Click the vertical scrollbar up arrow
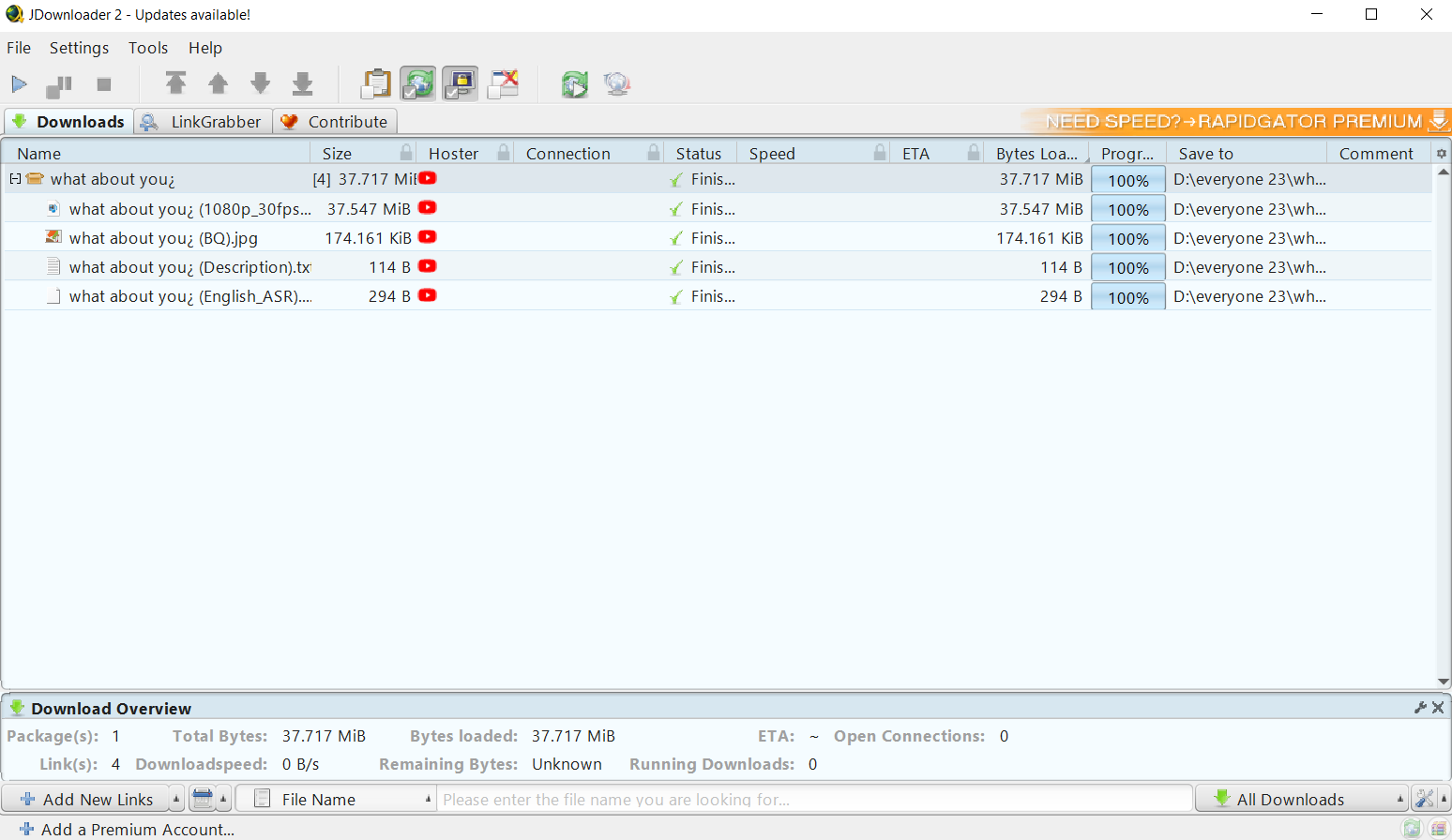 pos(1444,172)
